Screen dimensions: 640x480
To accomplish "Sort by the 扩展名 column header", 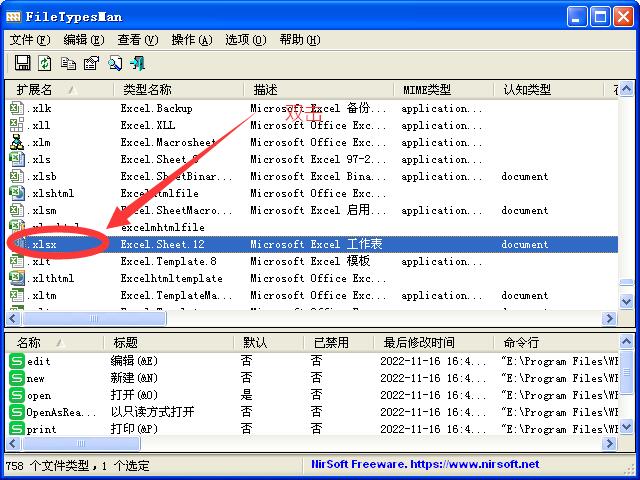I will 59,89.
